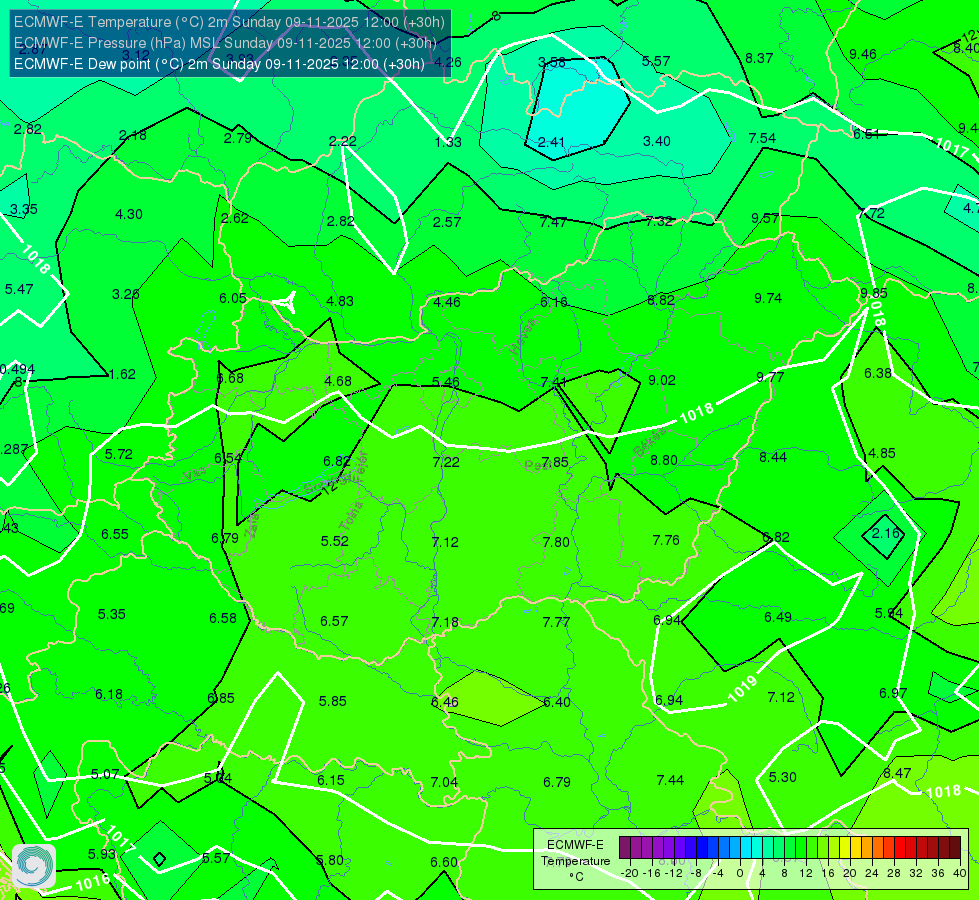Viewport: 979px width, 900px height.
Task: Click the dew point value 9.46
Action: 863,54
